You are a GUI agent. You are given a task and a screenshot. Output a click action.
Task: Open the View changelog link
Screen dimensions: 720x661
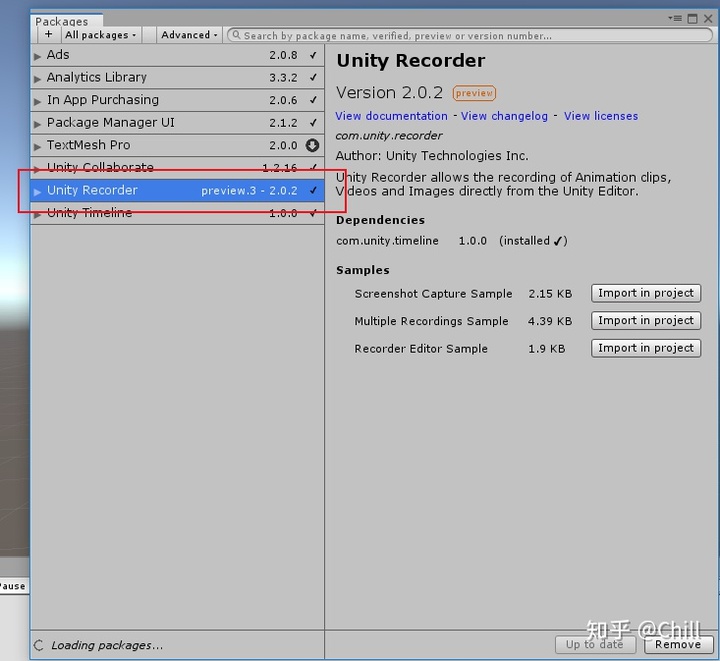tap(504, 116)
